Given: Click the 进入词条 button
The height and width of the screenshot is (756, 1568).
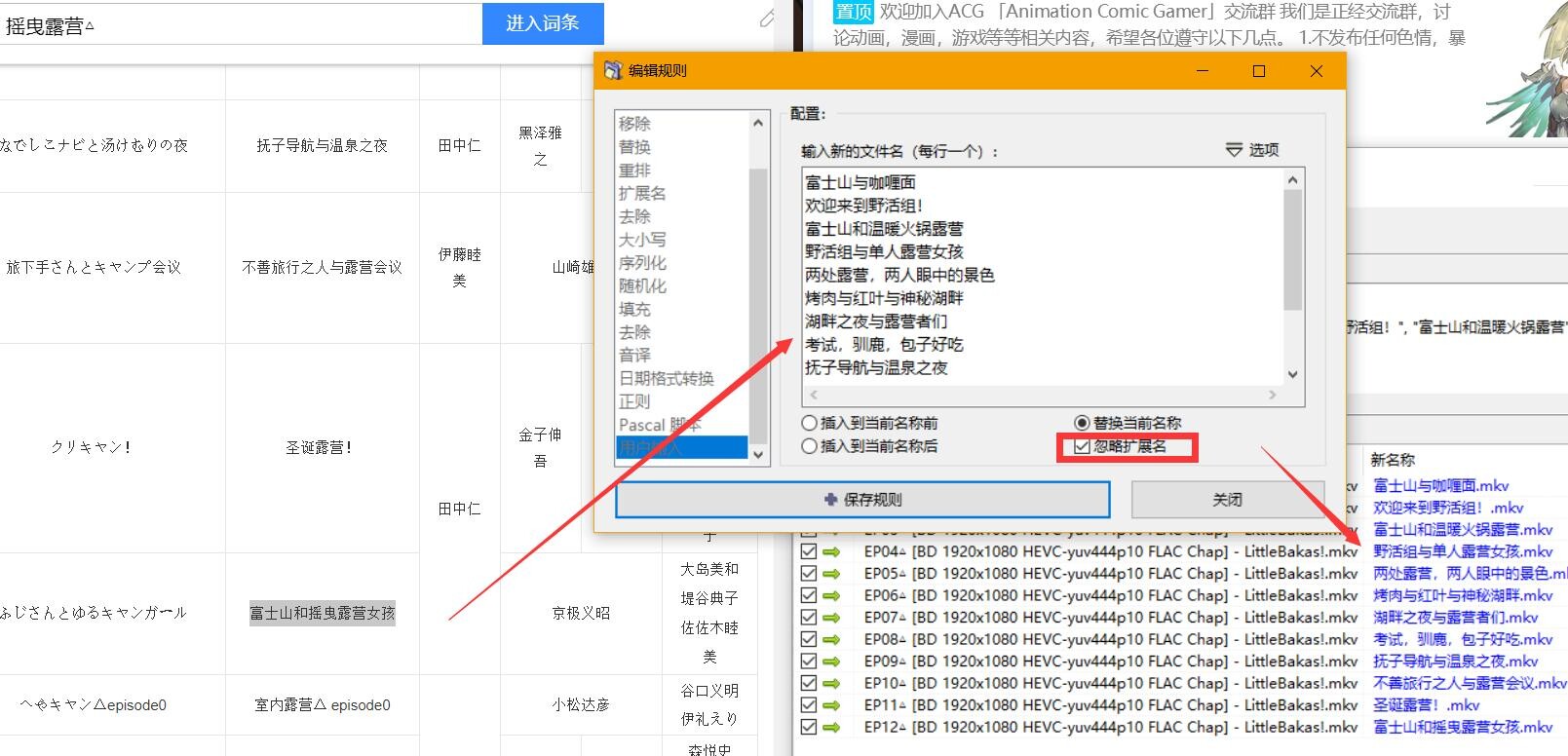Looking at the screenshot, I should pyautogui.click(x=543, y=23).
